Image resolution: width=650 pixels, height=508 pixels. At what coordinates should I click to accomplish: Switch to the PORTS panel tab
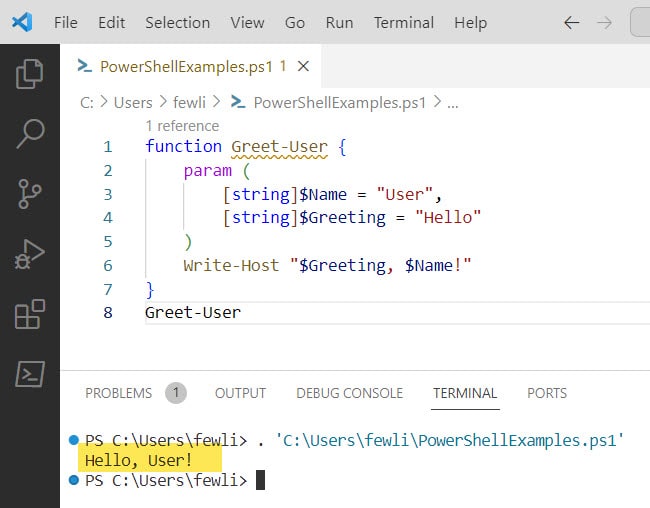tap(547, 393)
